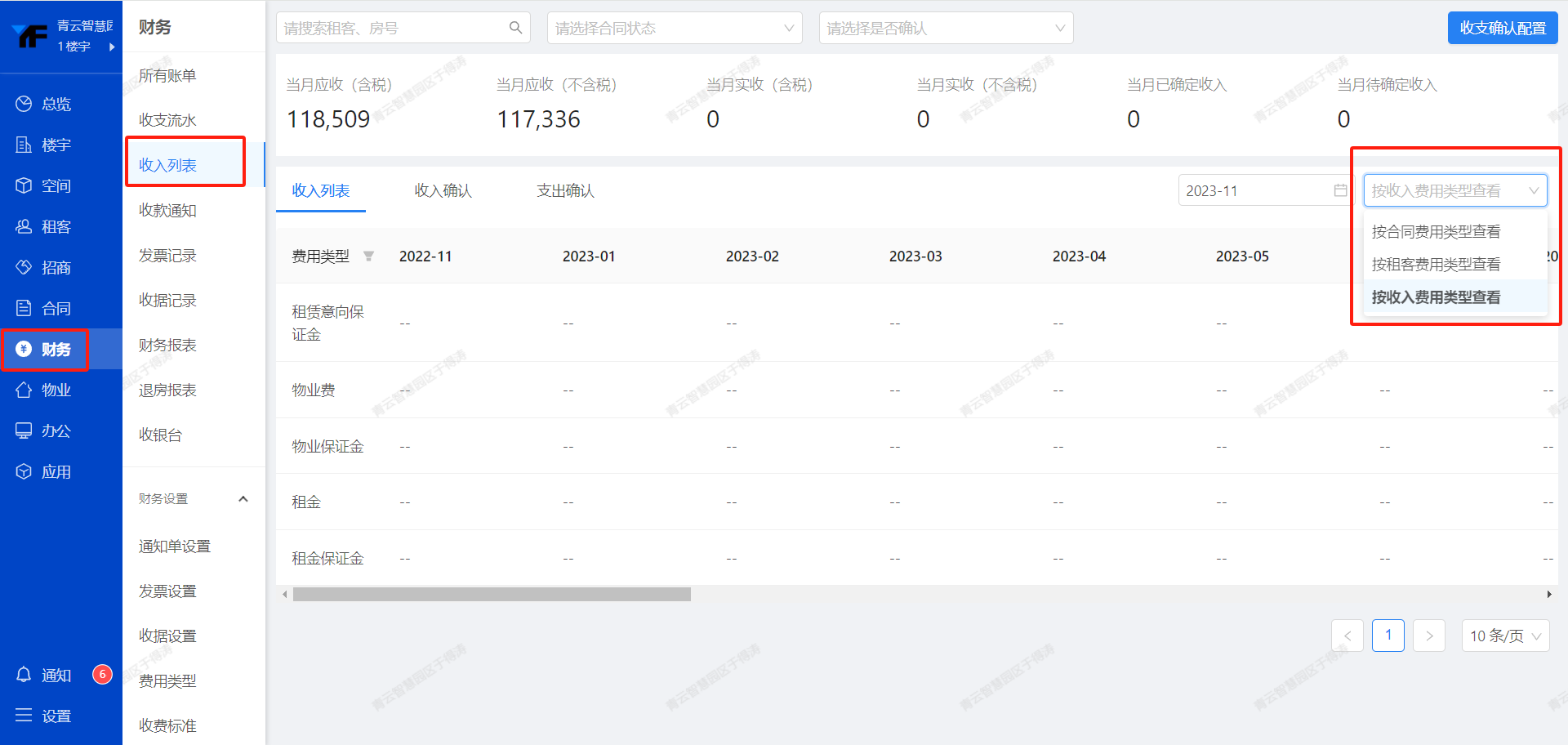This screenshot has height=745, width=1568.
Task: Open the 楼宇 building icon in sidebar
Action: tap(24, 145)
